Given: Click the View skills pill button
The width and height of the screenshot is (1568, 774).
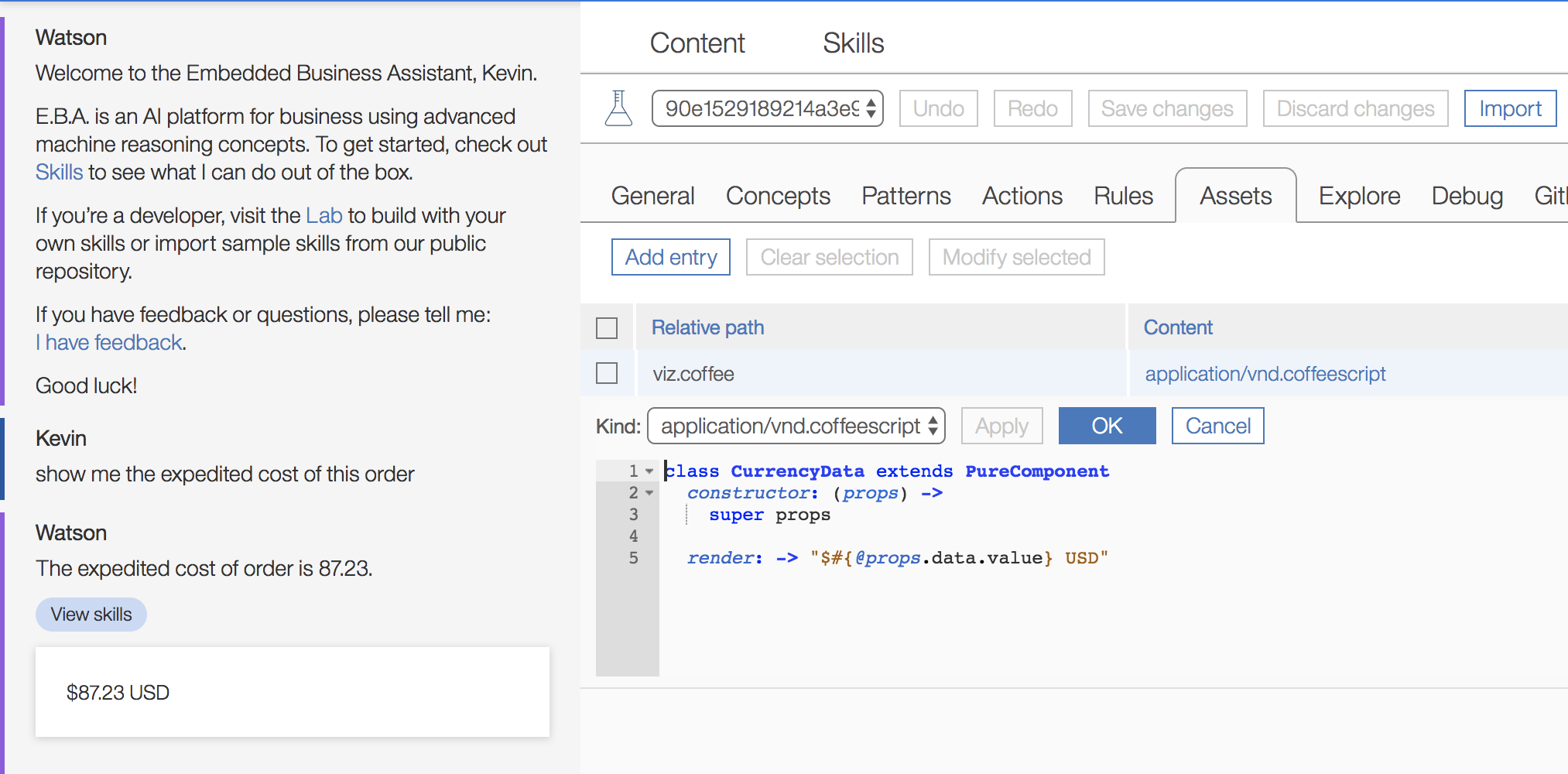Looking at the screenshot, I should point(91,615).
